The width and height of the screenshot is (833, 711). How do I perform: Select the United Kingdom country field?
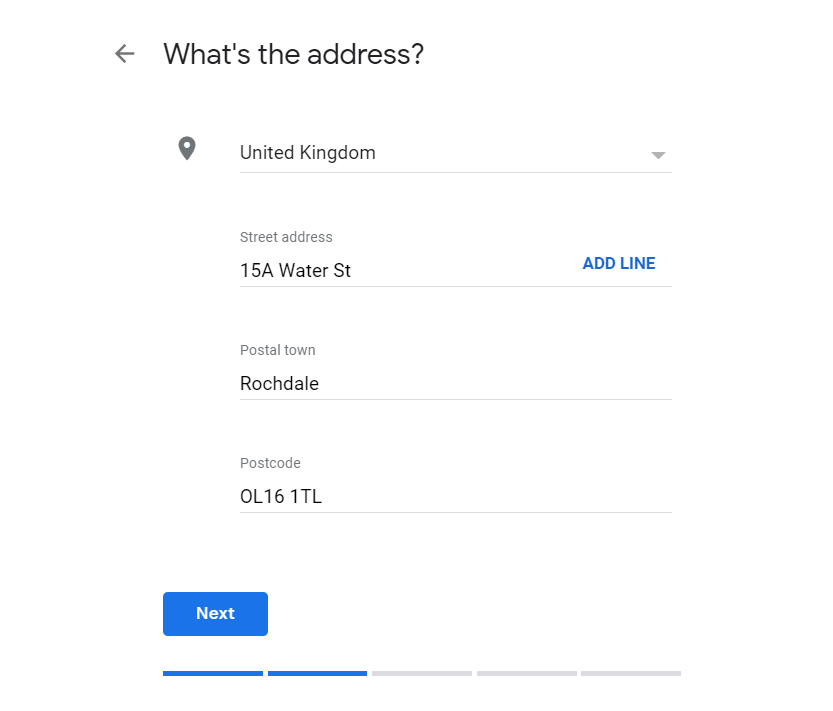pos(456,153)
